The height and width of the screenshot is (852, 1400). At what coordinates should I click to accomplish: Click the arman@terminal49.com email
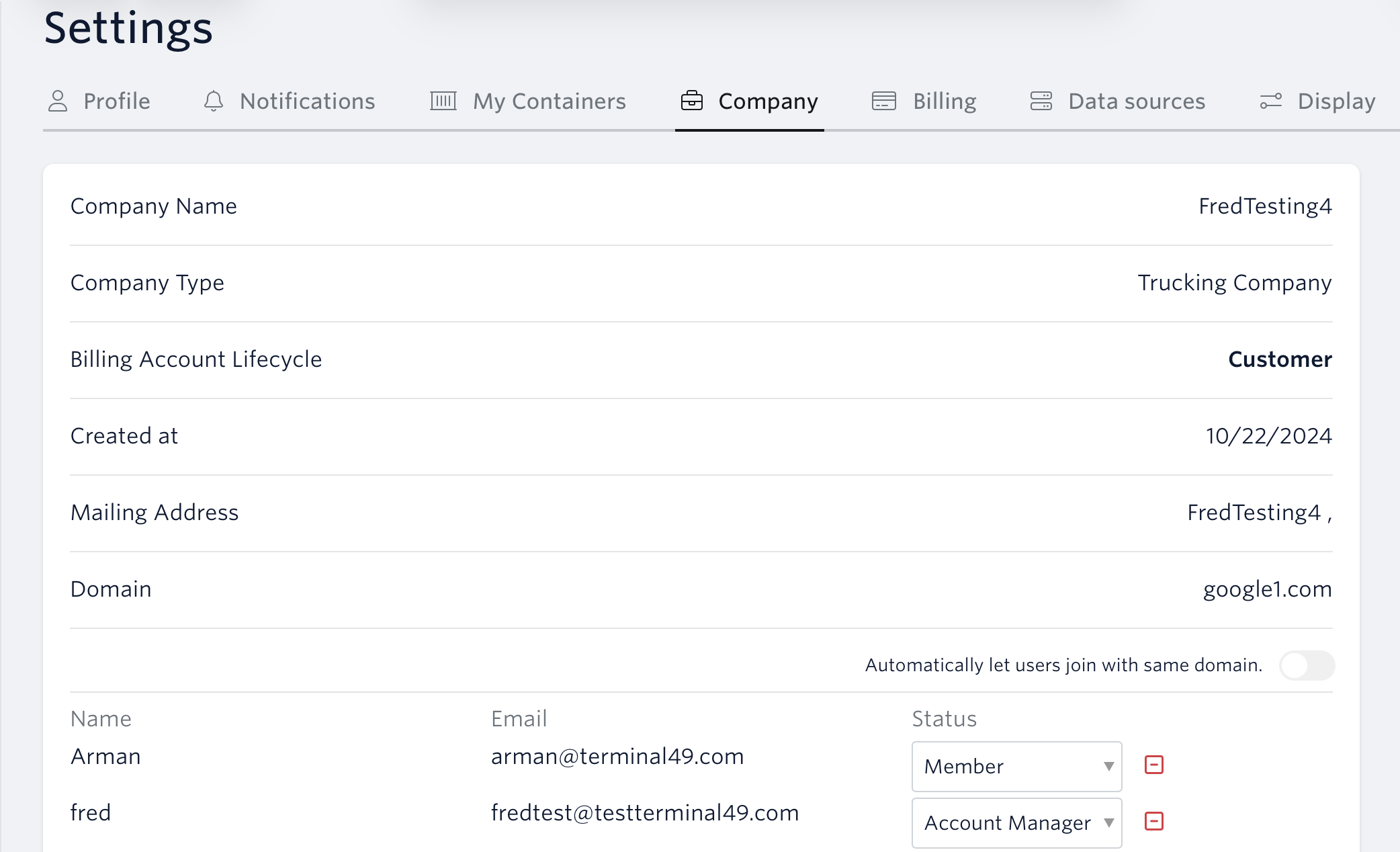tap(617, 757)
